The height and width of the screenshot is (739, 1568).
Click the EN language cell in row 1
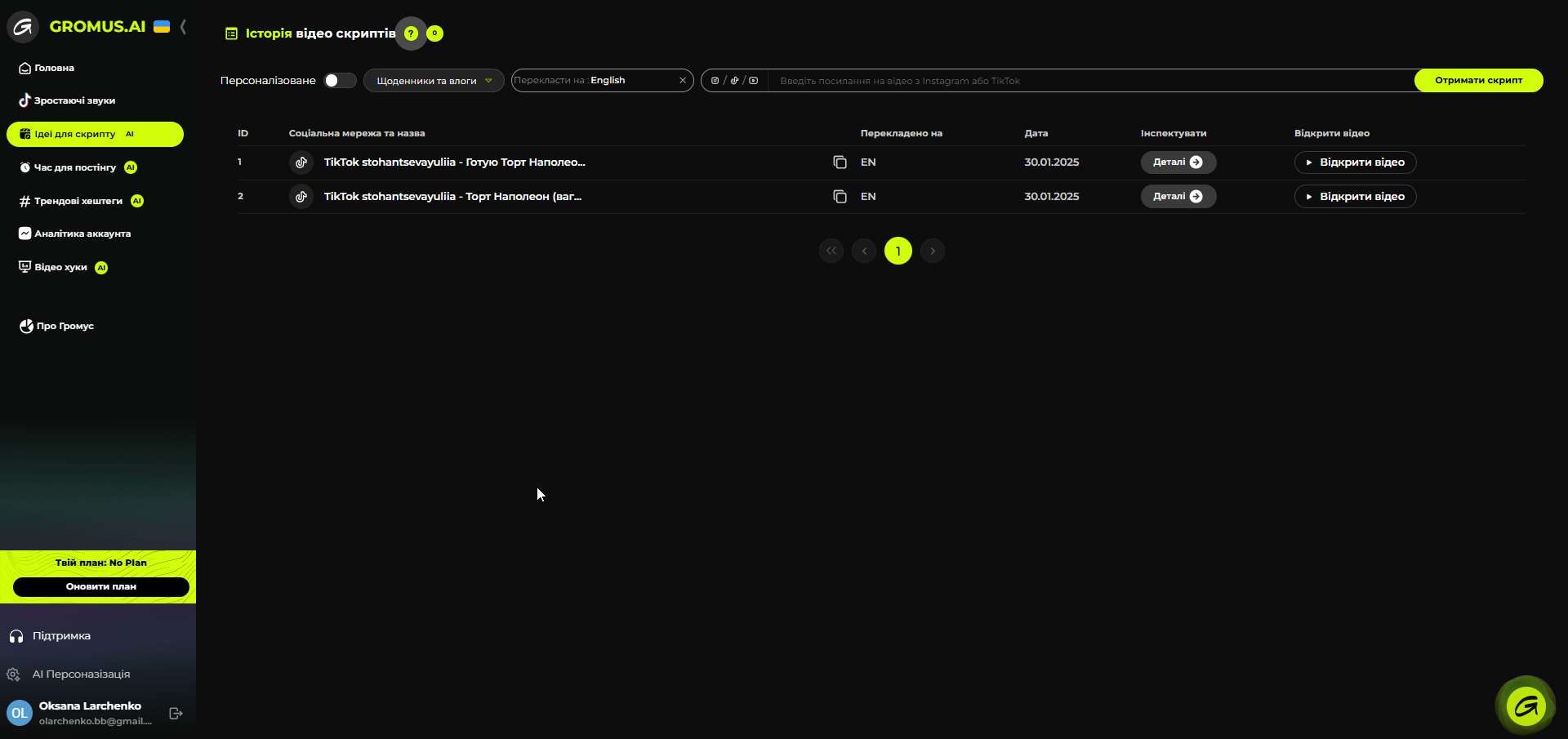868,162
